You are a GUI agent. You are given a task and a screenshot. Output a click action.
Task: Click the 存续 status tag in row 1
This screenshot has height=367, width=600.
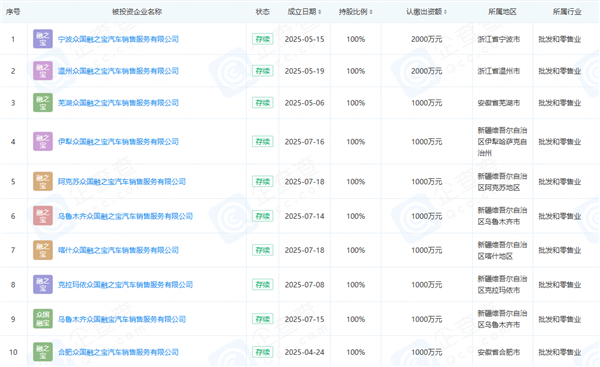tap(262, 39)
